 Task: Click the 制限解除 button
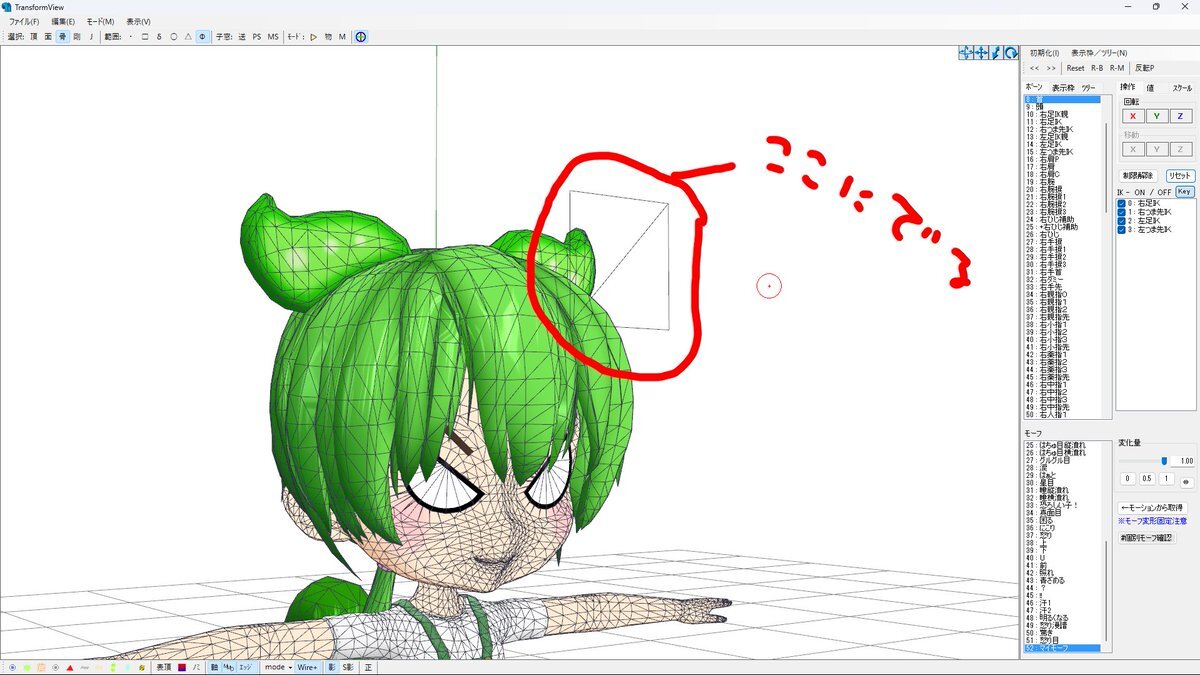(x=1138, y=176)
